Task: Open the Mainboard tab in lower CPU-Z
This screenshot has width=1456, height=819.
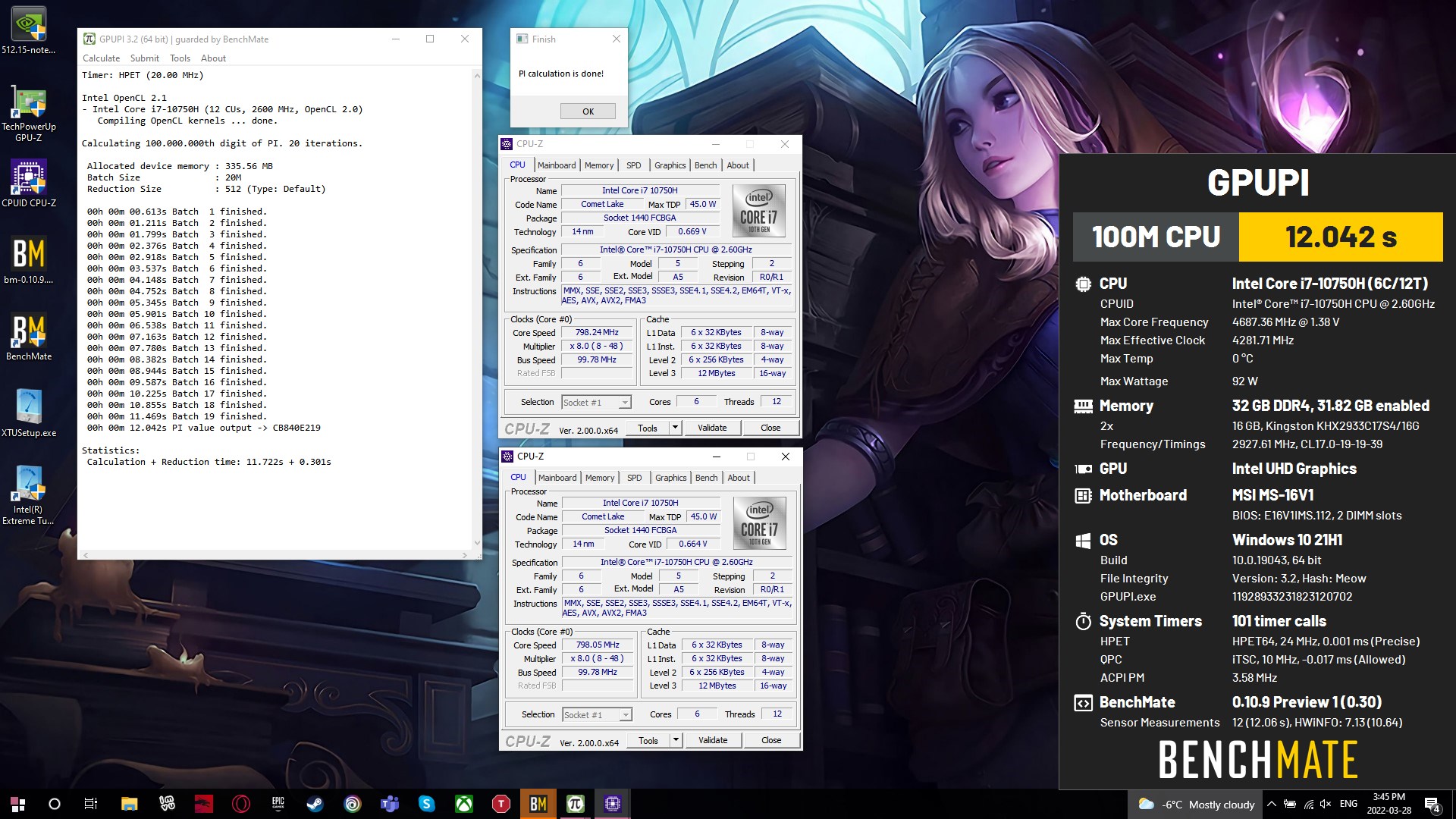Action: pyautogui.click(x=557, y=478)
